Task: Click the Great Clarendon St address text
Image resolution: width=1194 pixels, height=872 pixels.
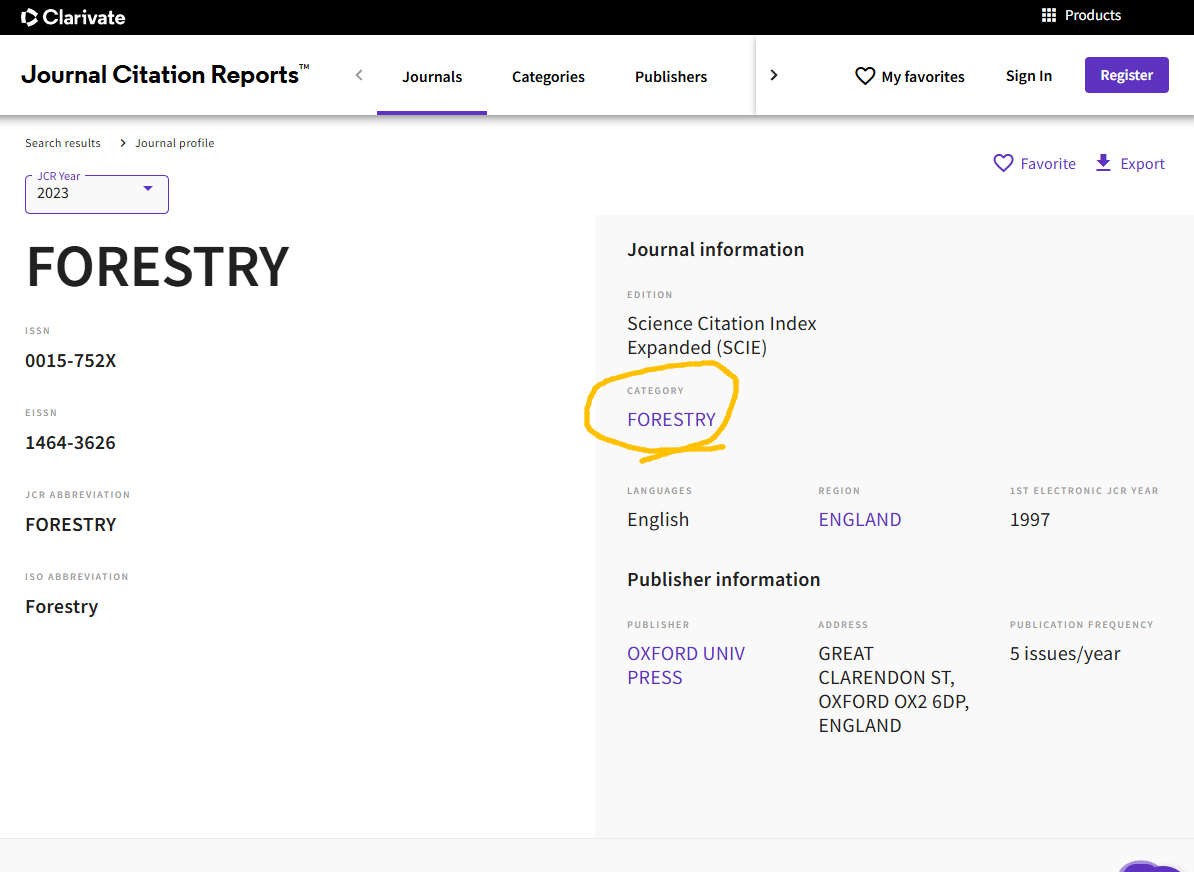Action: [893, 689]
